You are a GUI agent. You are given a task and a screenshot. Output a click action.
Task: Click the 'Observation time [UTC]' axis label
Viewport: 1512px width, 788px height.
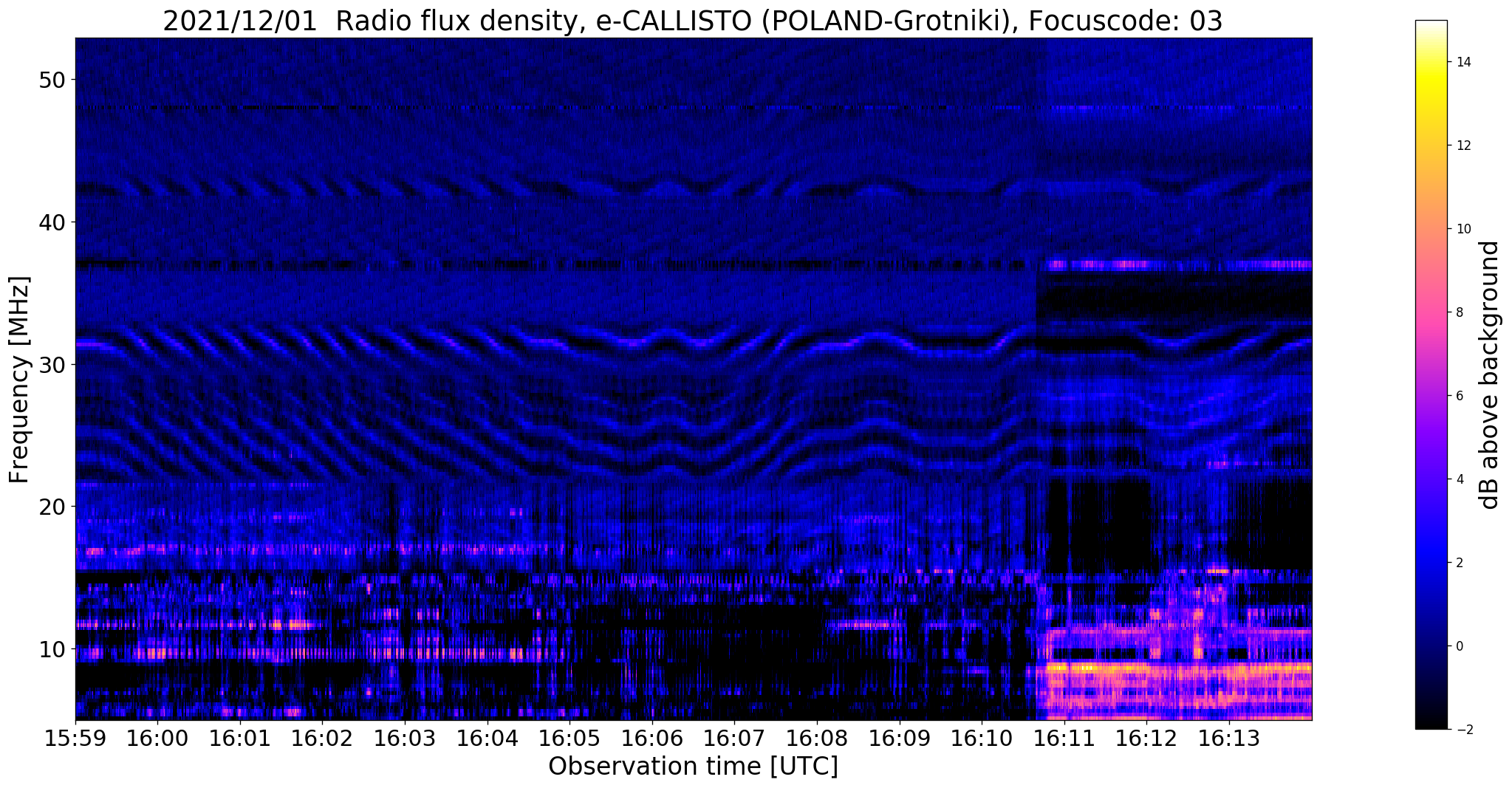(x=693, y=767)
